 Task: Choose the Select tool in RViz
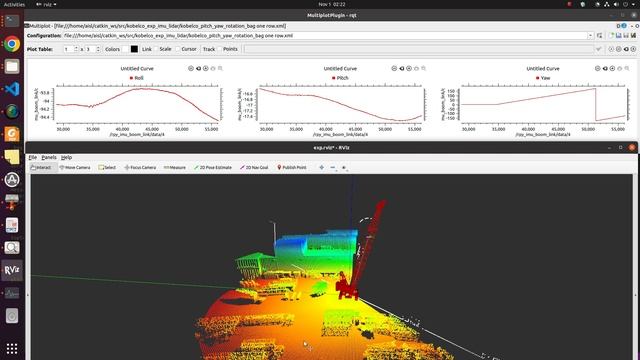coord(107,167)
